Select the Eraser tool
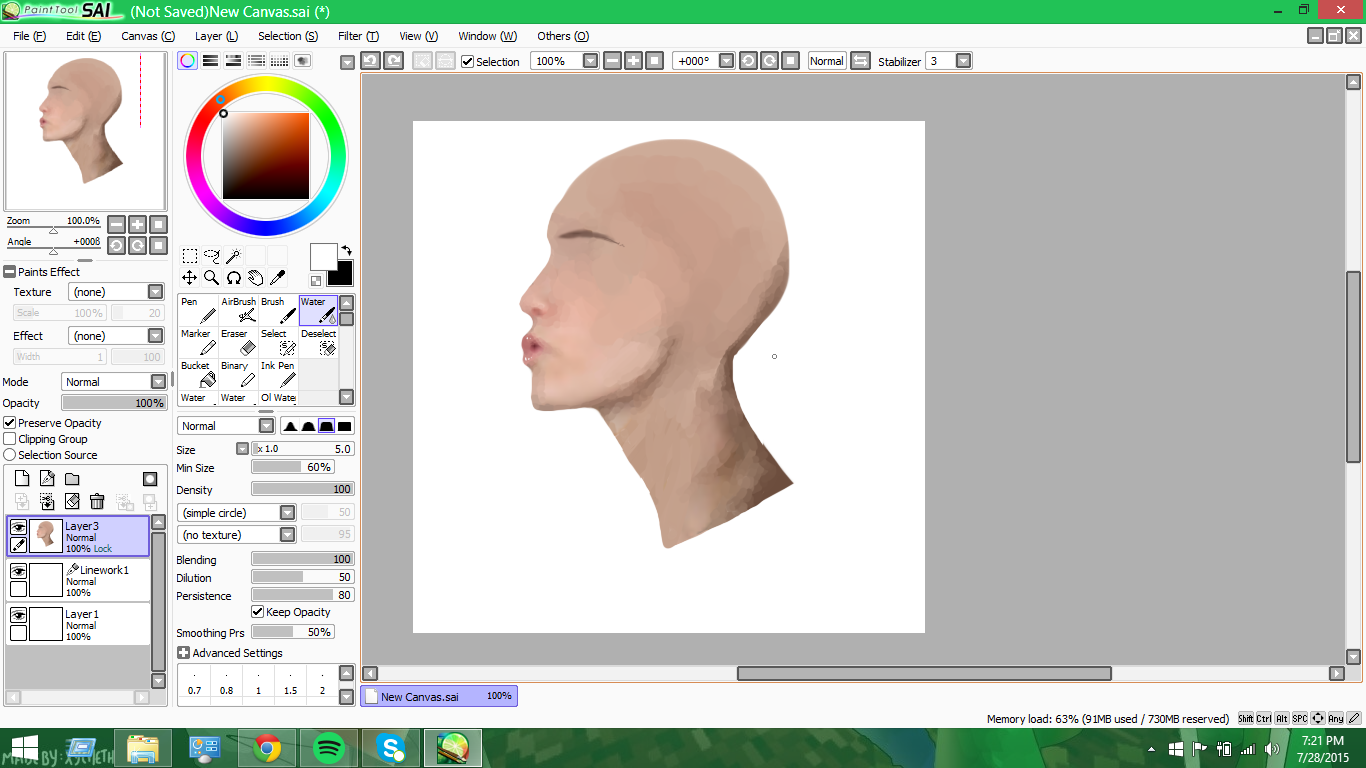The width and height of the screenshot is (1366, 768). 238,342
